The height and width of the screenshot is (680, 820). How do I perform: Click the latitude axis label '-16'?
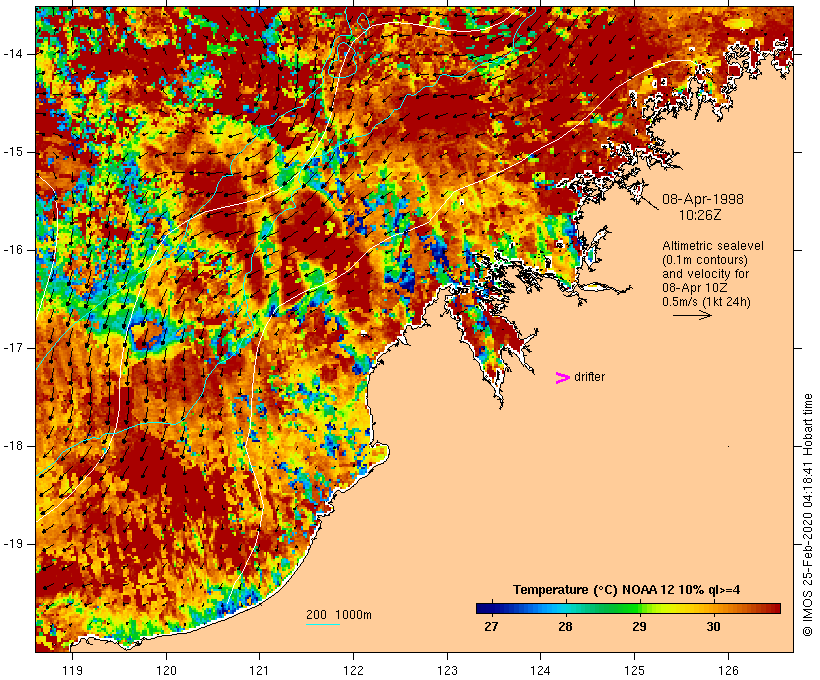click(13, 250)
